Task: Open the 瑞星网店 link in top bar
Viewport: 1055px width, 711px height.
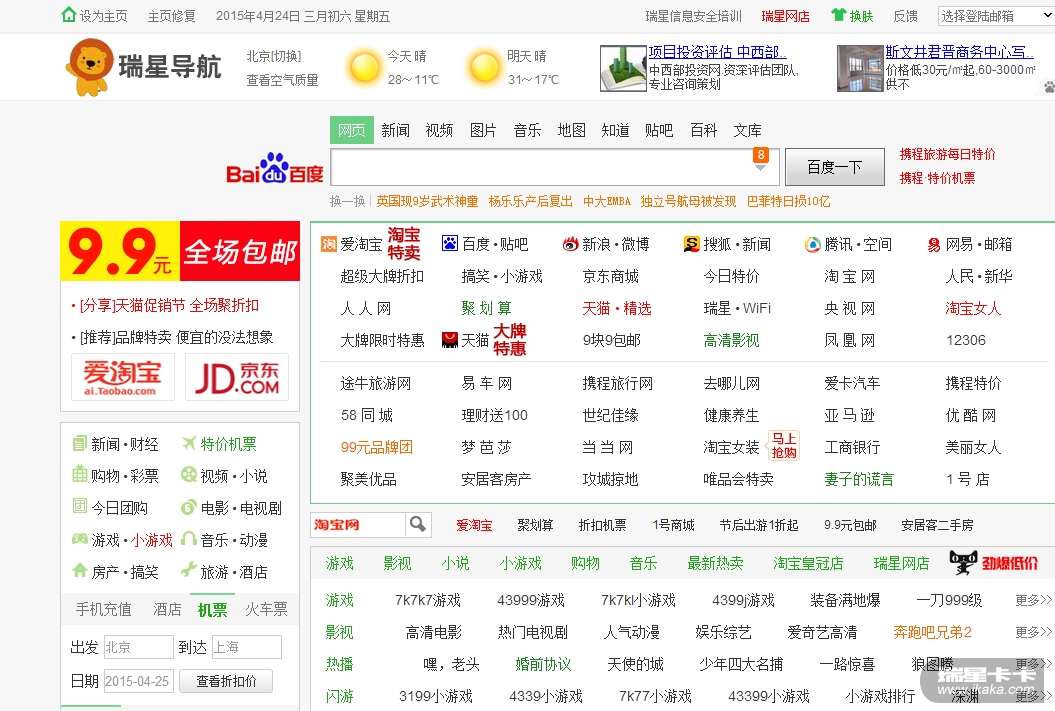Action: [x=785, y=16]
